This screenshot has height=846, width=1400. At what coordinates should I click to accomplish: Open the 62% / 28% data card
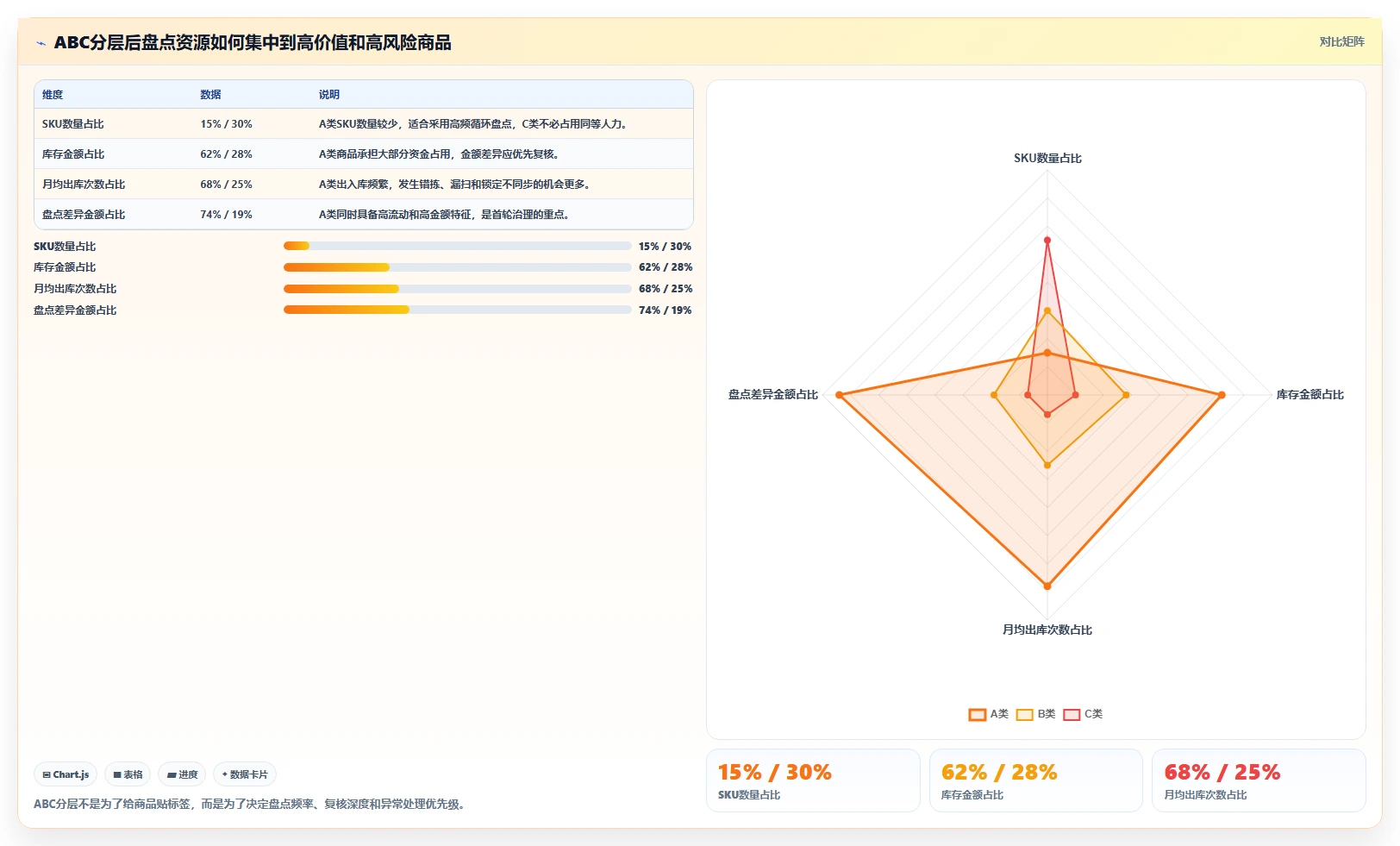coord(1036,780)
